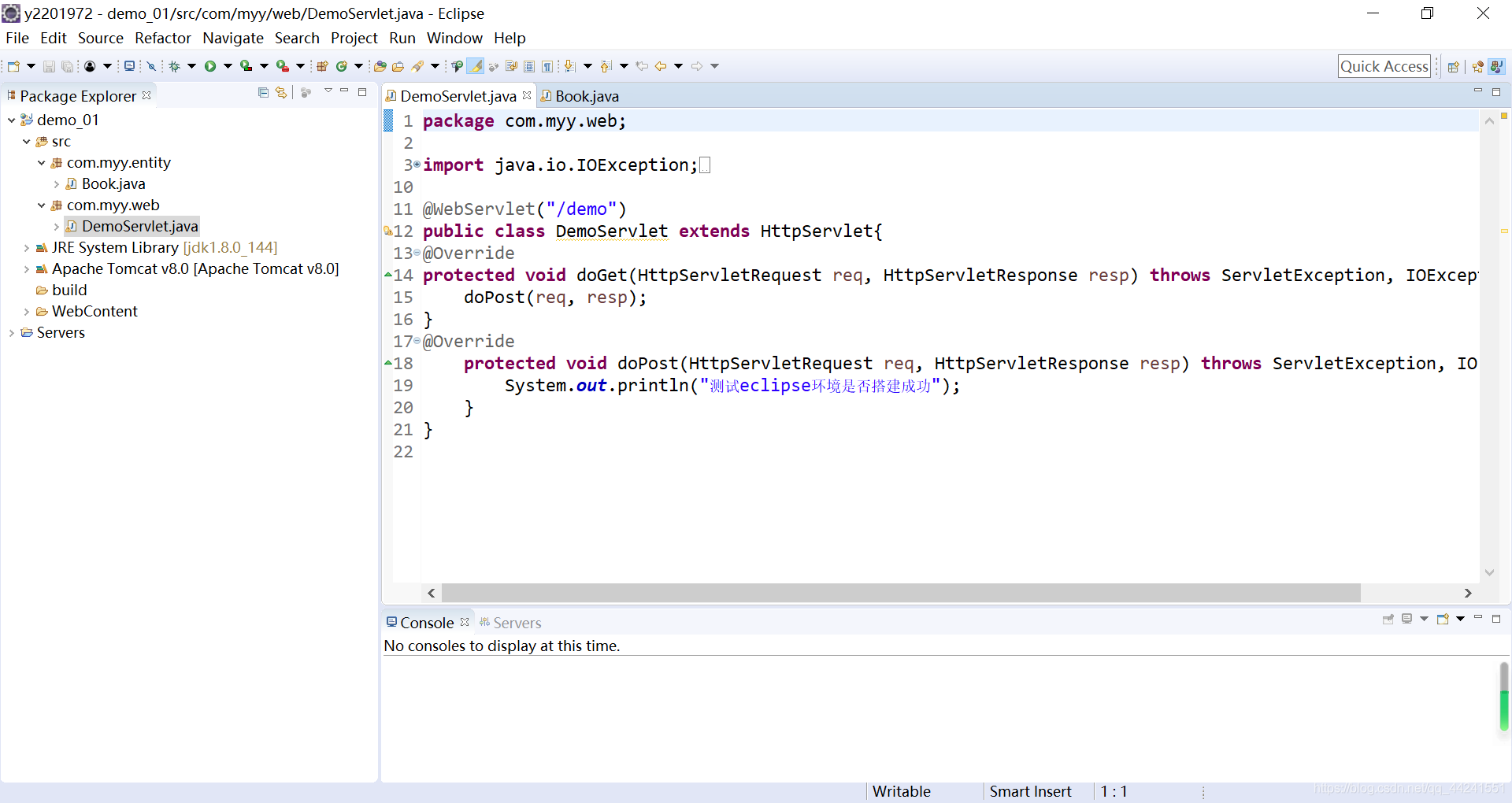Toggle Mark Occurrences highlighter
This screenshot has height=803, width=1512.
click(x=476, y=66)
